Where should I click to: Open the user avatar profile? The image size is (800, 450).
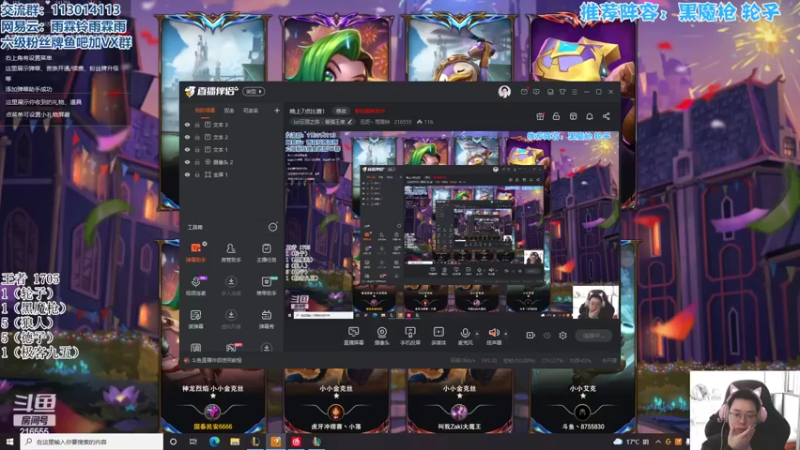(x=504, y=92)
